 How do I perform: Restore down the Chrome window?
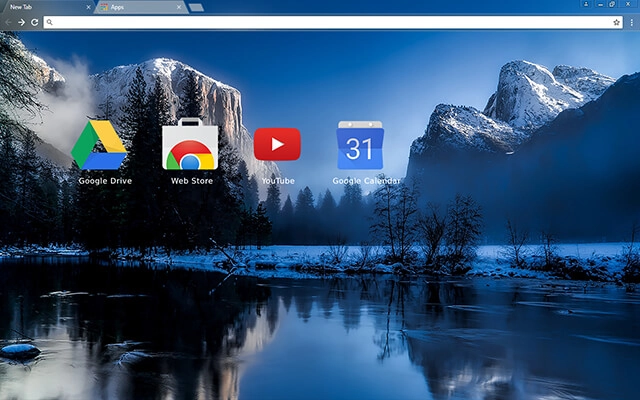[x=612, y=4]
